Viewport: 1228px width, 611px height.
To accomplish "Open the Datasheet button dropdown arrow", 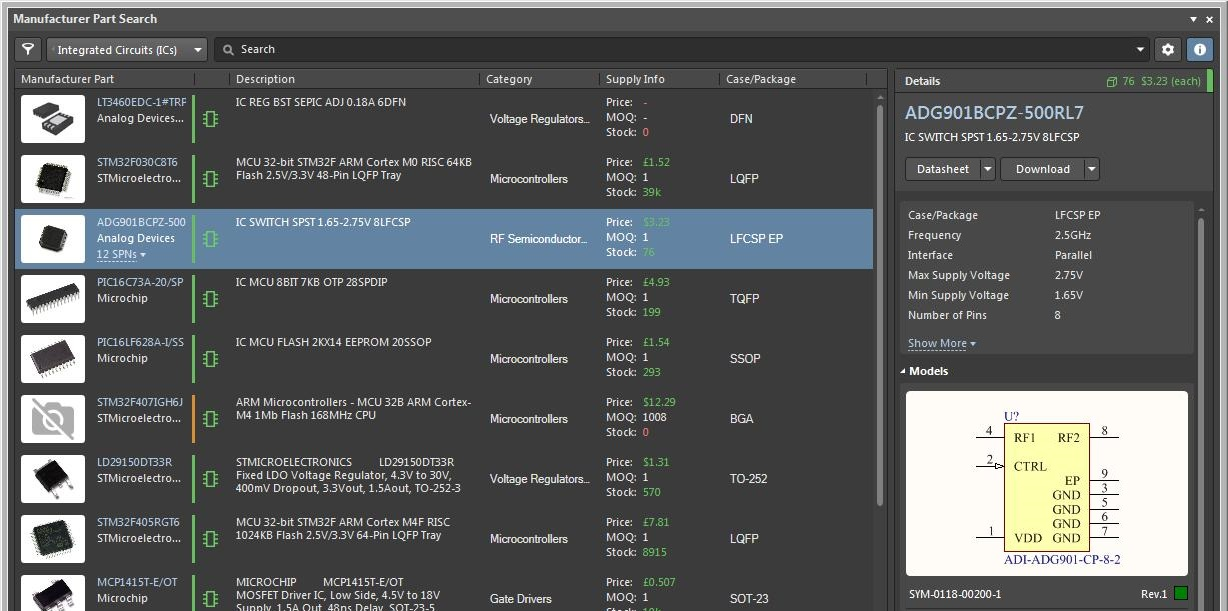I will pyautogui.click(x=988, y=169).
